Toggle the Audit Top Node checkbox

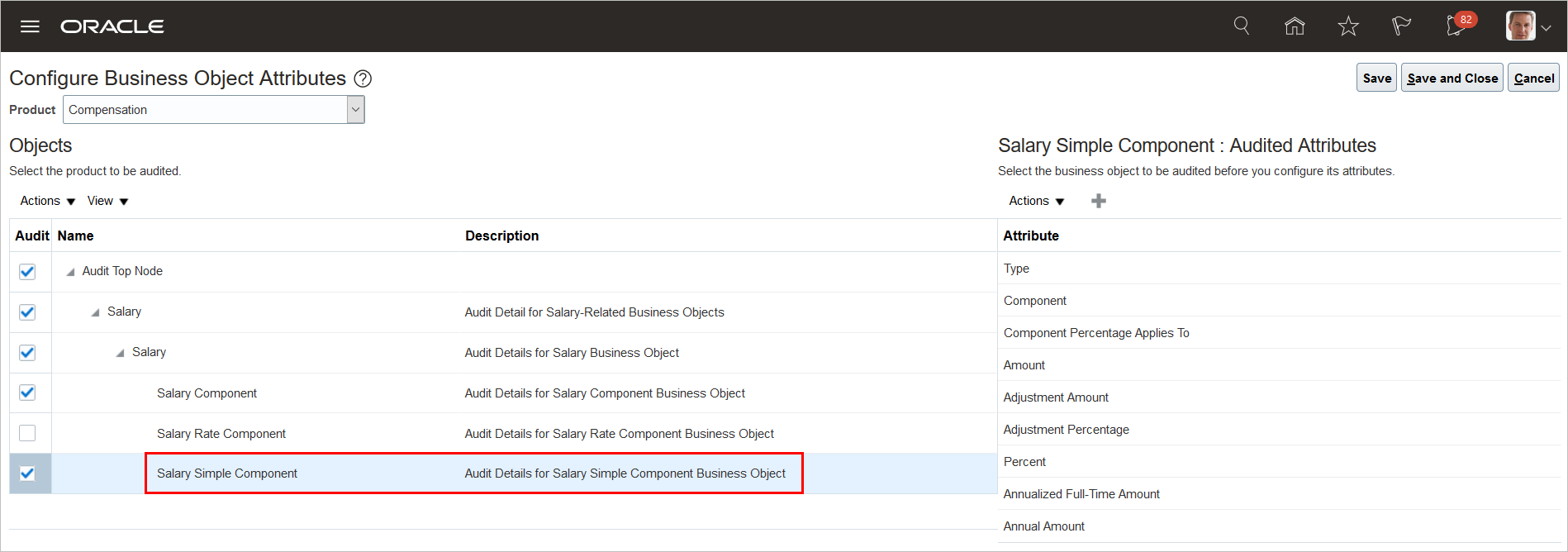pyautogui.click(x=27, y=271)
